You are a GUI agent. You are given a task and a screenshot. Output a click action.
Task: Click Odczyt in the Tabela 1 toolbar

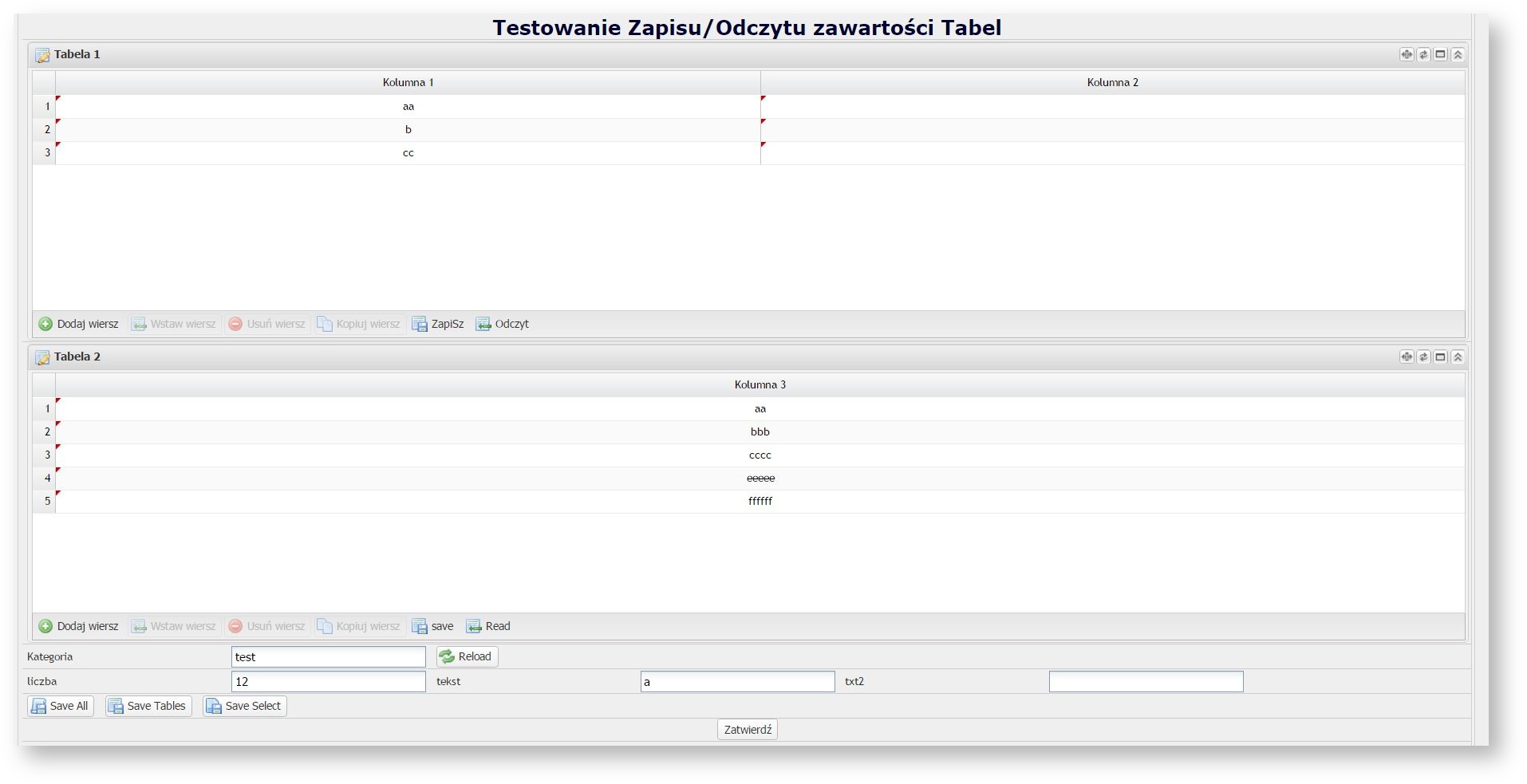point(503,324)
